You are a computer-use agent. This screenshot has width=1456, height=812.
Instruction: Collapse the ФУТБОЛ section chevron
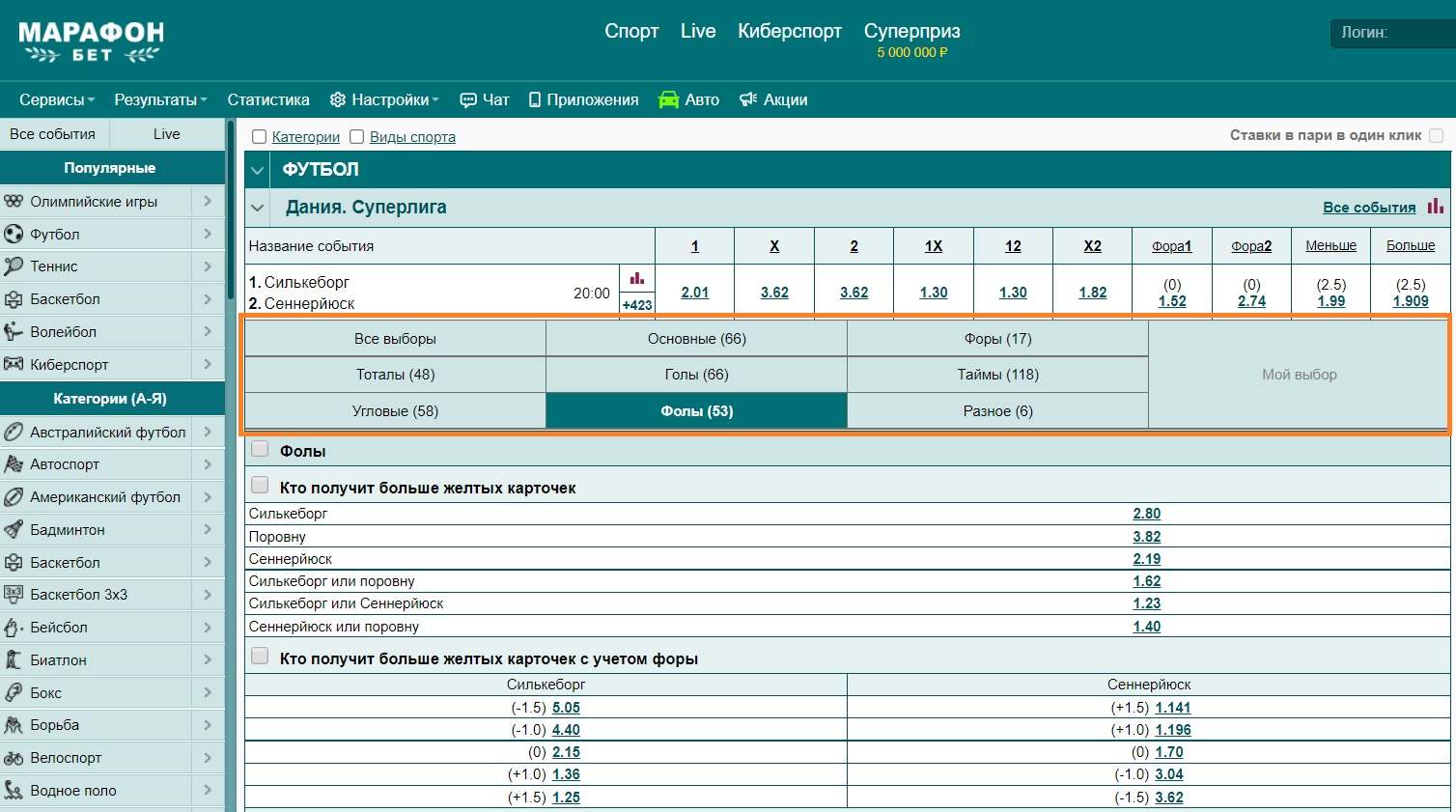click(x=257, y=170)
